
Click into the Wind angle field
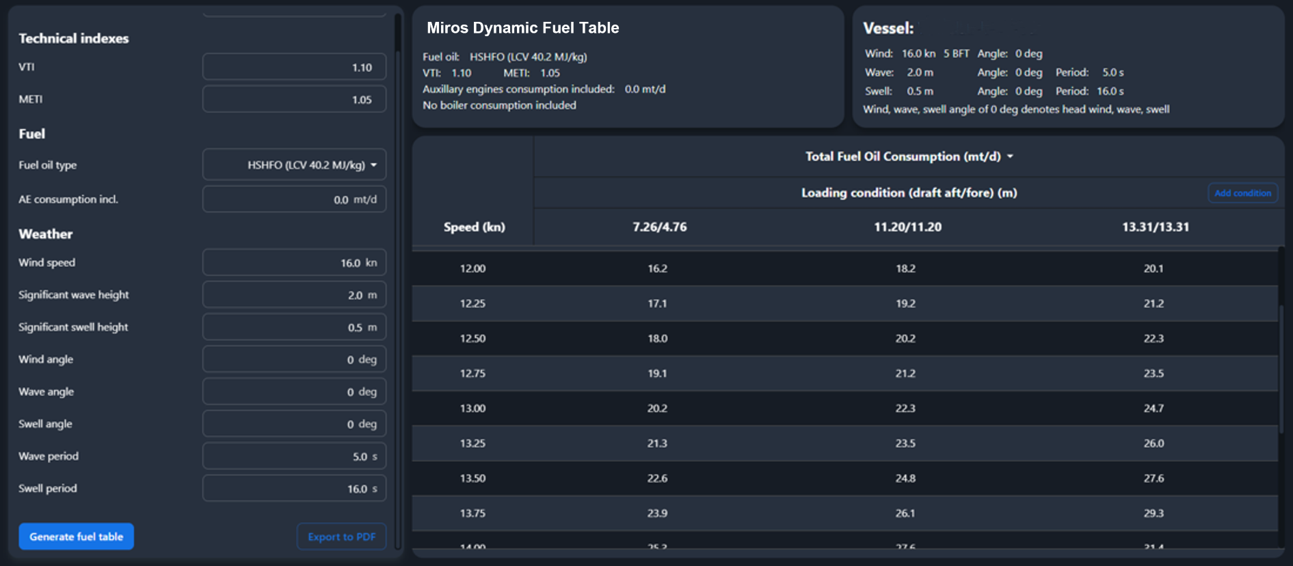click(x=294, y=360)
